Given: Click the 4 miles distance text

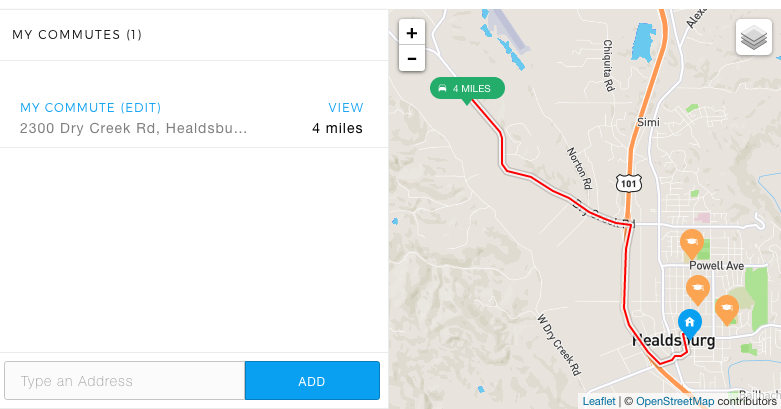Looking at the screenshot, I should coord(337,129).
